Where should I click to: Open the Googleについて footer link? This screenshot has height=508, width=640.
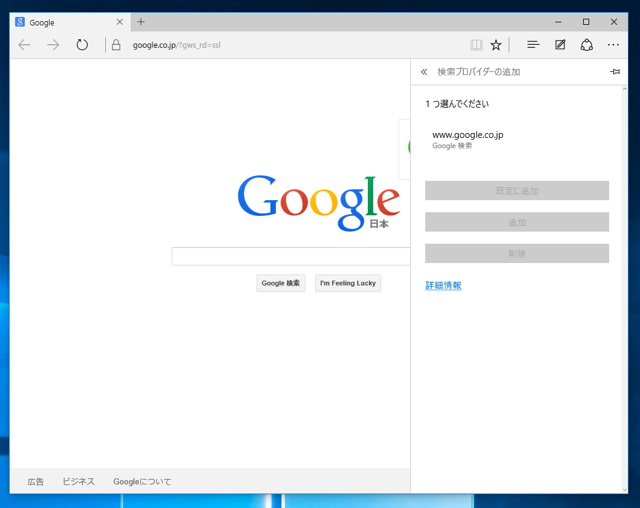pyautogui.click(x=142, y=481)
